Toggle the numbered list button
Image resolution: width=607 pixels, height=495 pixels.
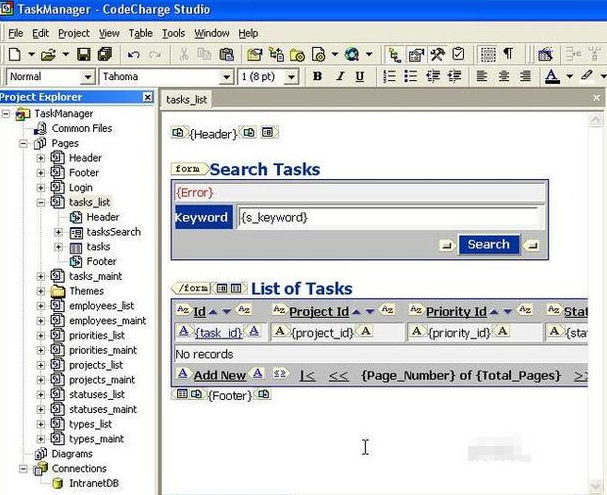[387, 76]
